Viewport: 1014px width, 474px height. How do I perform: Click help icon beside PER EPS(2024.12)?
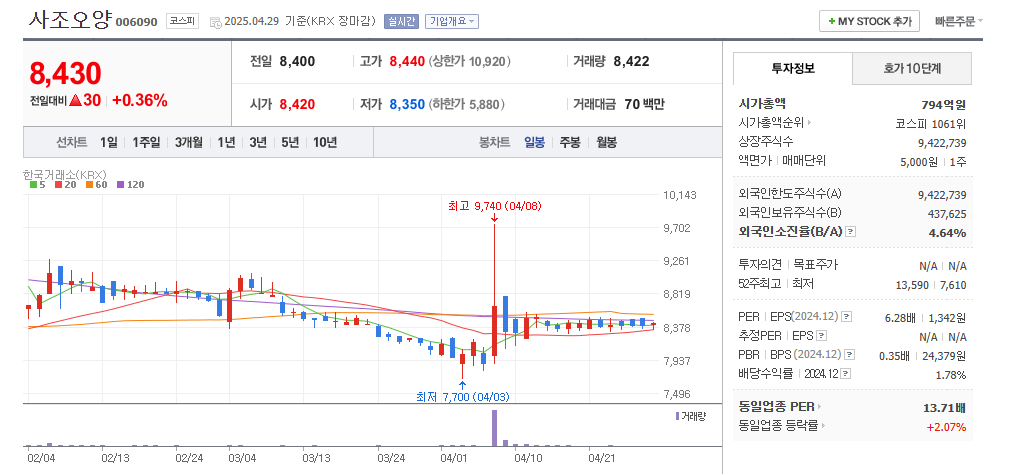point(847,318)
